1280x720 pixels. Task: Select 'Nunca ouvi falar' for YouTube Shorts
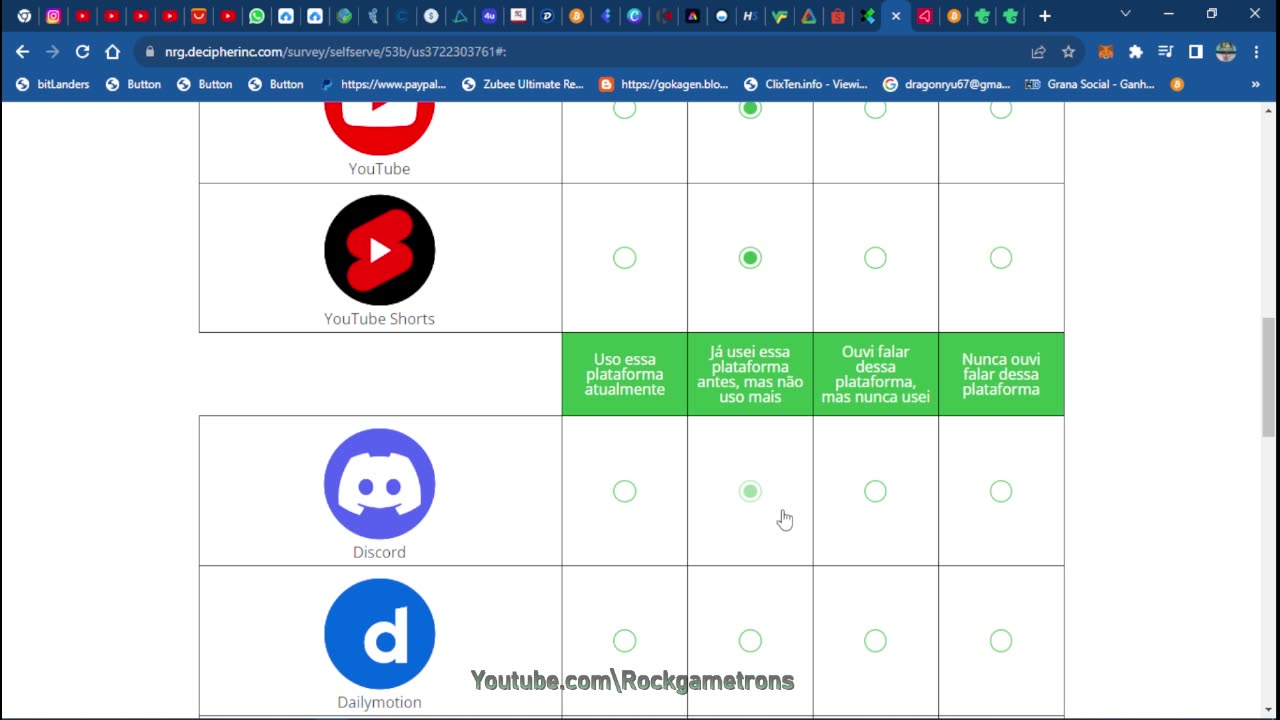[1001, 258]
